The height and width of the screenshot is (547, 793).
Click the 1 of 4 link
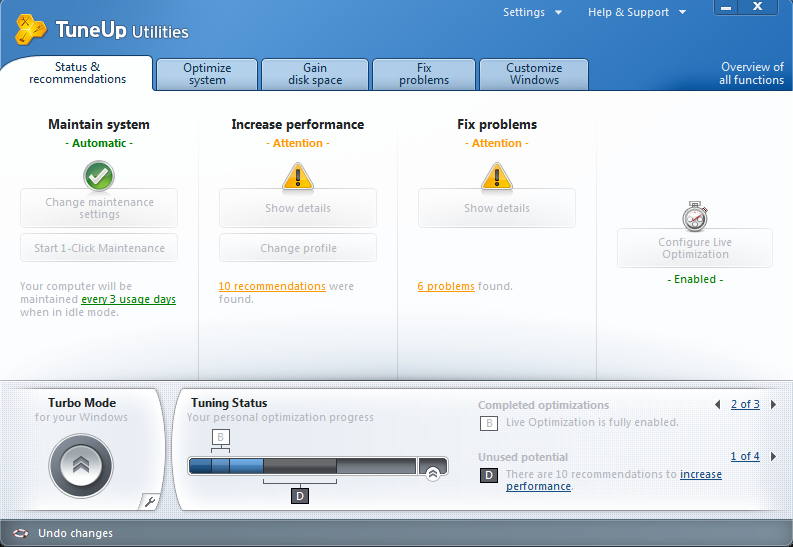745,457
